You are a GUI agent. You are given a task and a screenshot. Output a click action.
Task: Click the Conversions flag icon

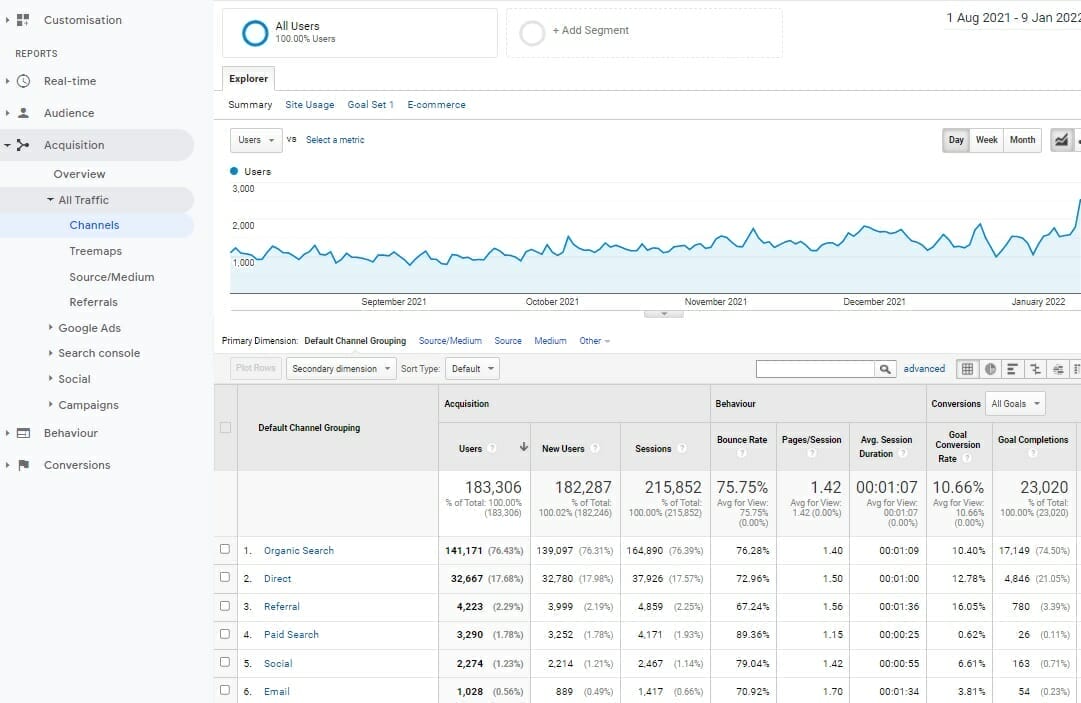click(x=24, y=465)
